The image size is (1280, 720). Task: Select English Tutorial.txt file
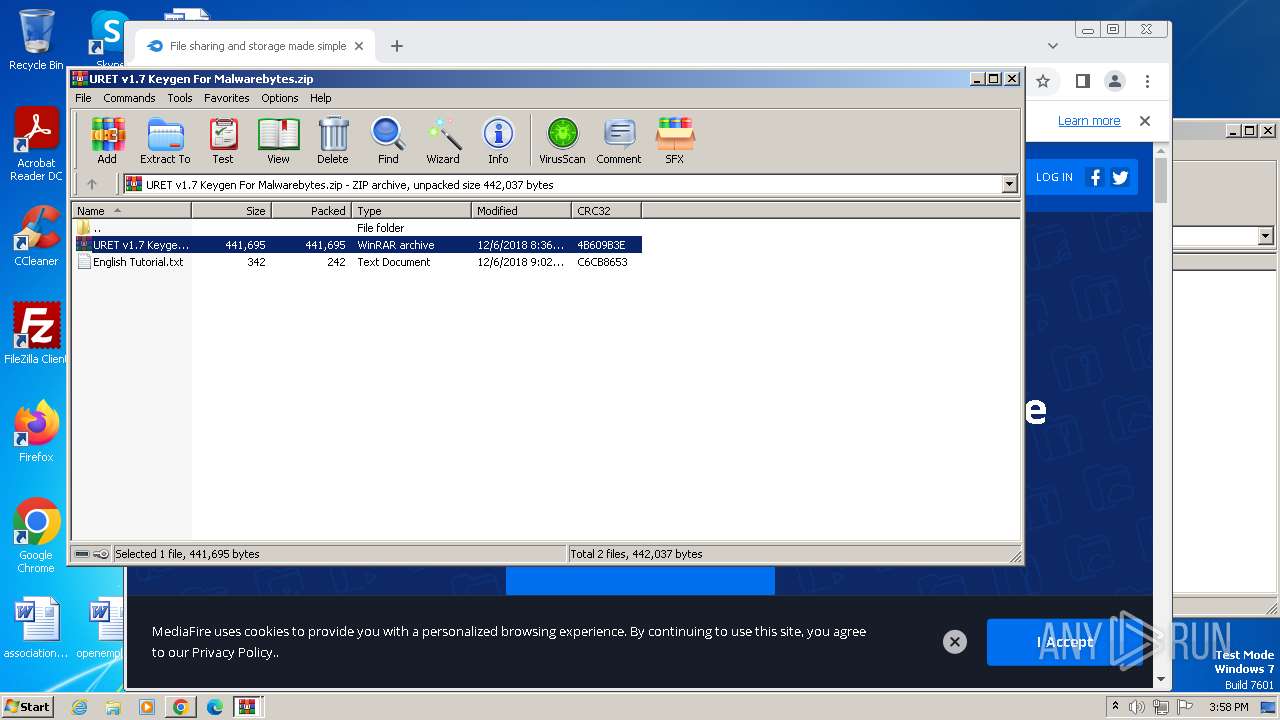tap(356, 262)
